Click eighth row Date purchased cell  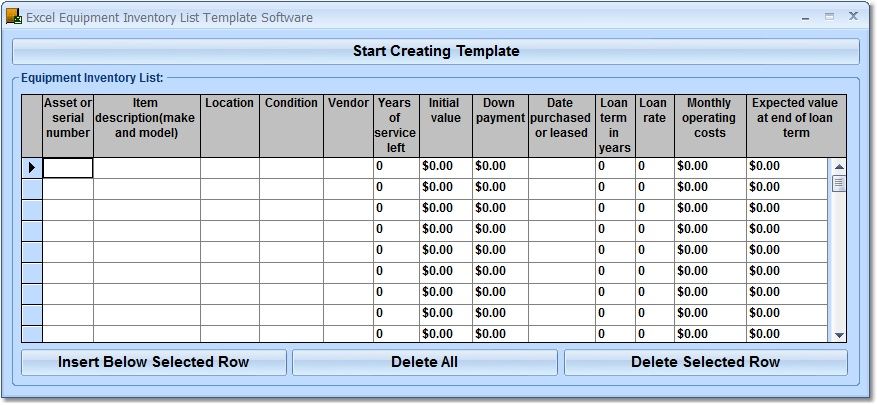562,315
